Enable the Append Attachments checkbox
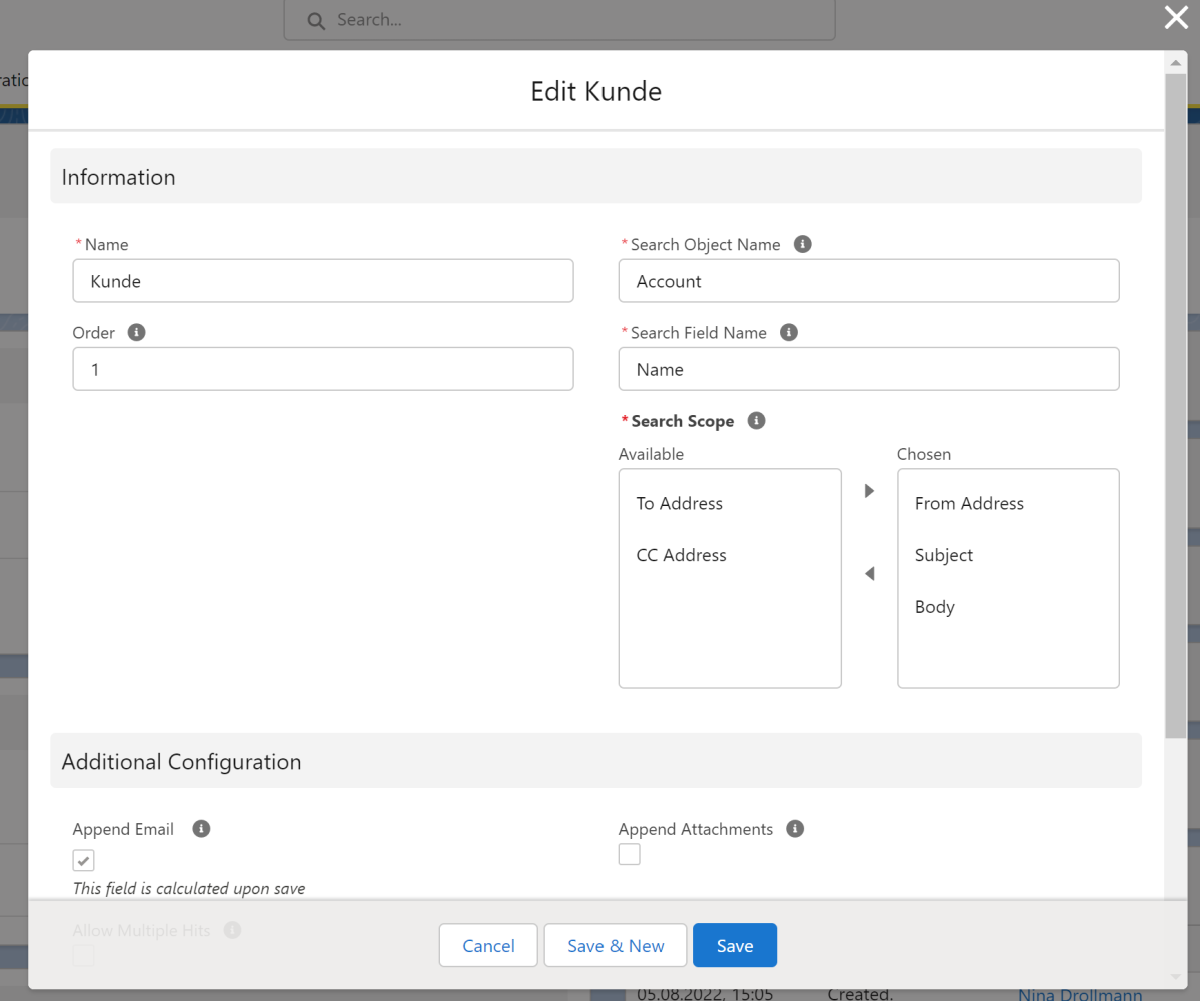This screenshot has width=1200, height=1001. tap(629, 855)
